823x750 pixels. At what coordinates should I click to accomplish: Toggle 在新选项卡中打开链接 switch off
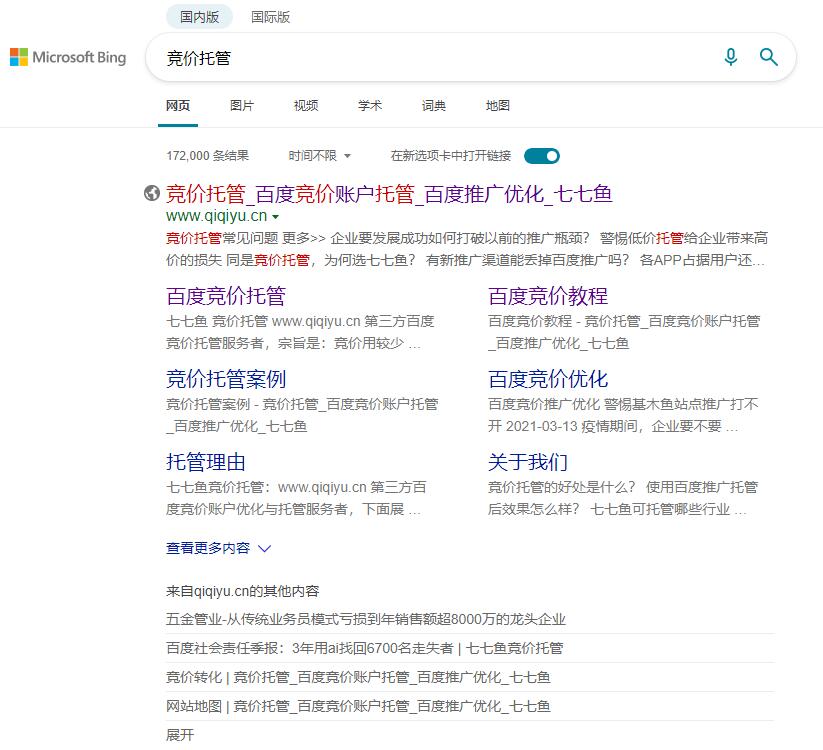[x=542, y=156]
